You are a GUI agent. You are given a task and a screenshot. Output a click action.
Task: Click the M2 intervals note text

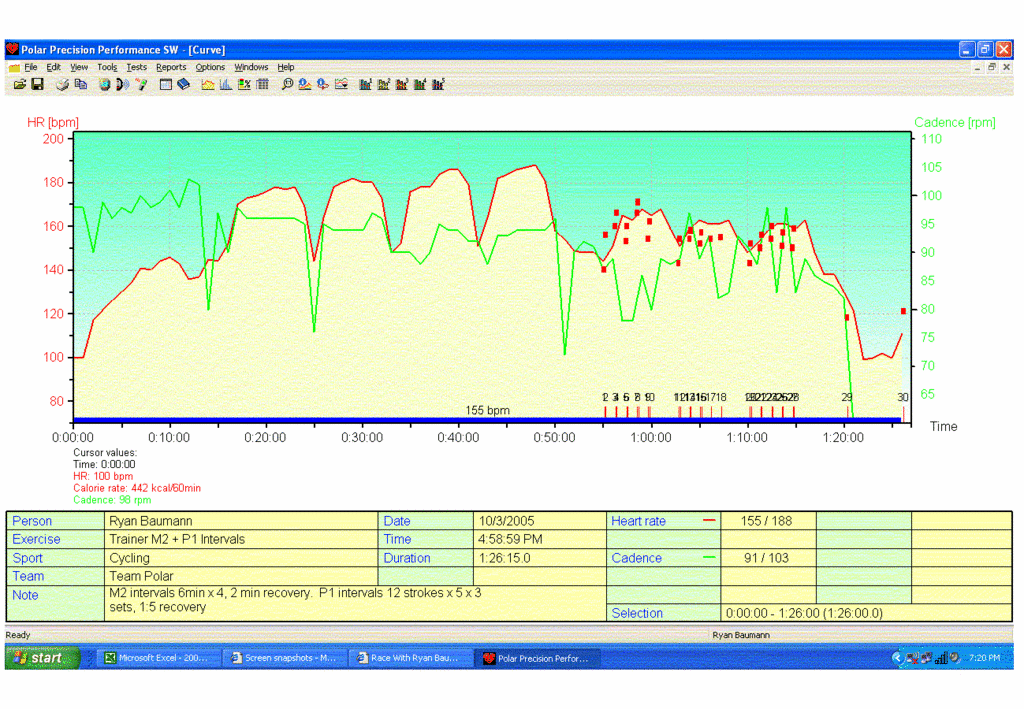tap(295, 600)
